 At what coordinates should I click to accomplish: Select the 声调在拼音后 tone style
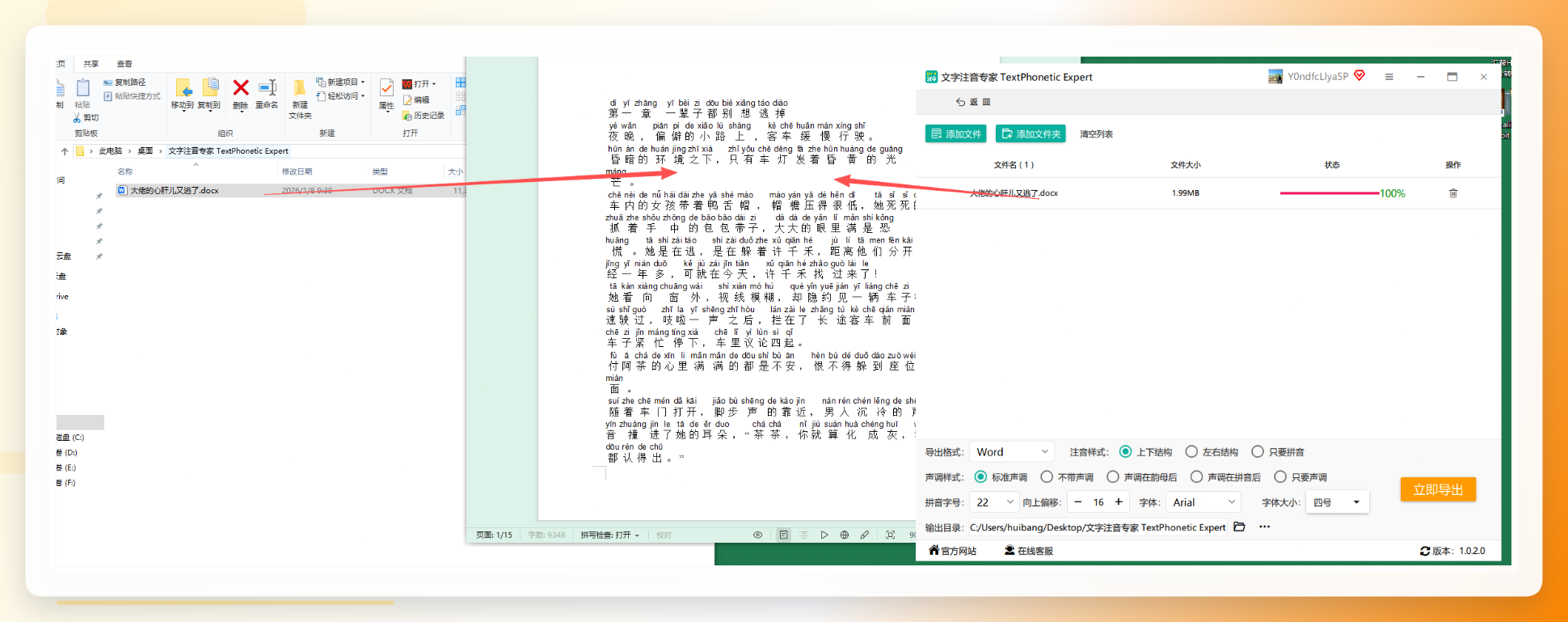[1225, 477]
